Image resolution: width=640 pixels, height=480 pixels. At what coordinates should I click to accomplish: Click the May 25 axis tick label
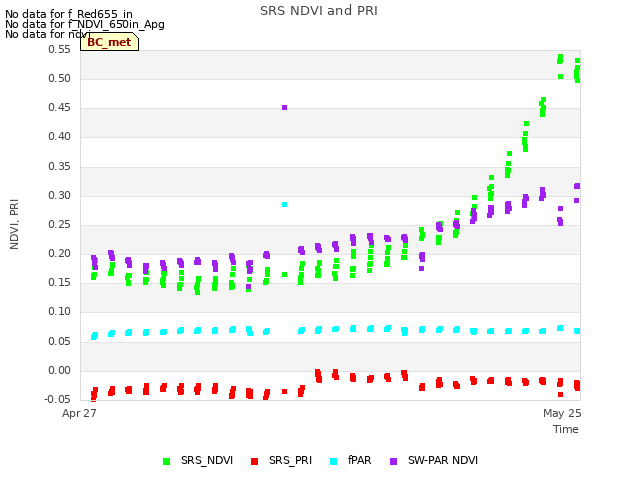[x=562, y=413]
